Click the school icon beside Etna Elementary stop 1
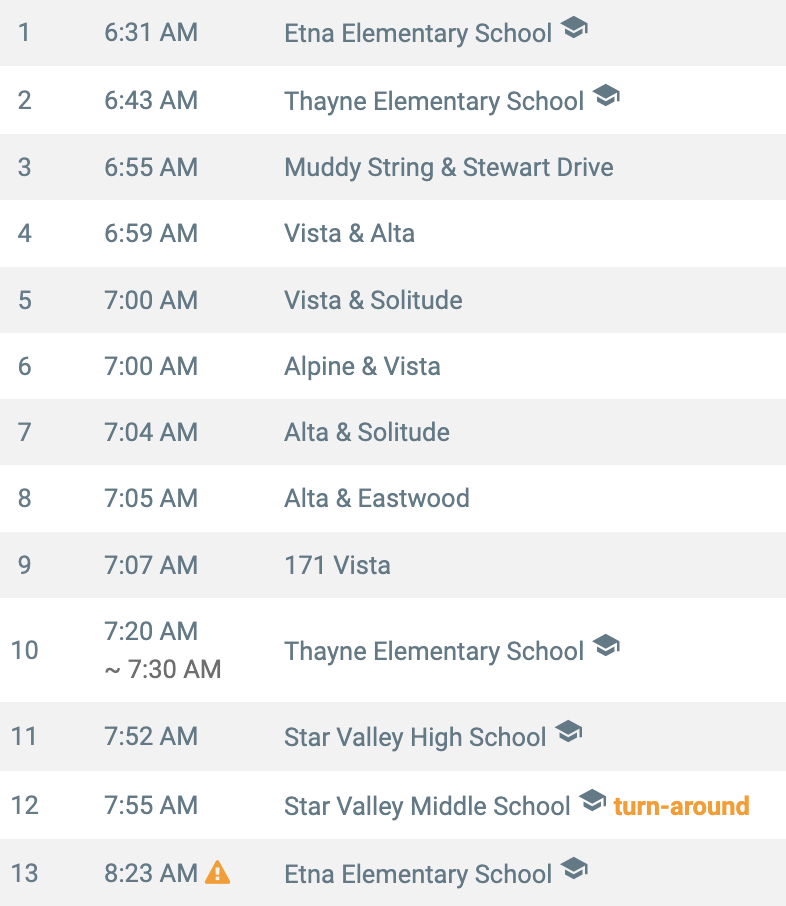786x906 pixels. (574, 28)
